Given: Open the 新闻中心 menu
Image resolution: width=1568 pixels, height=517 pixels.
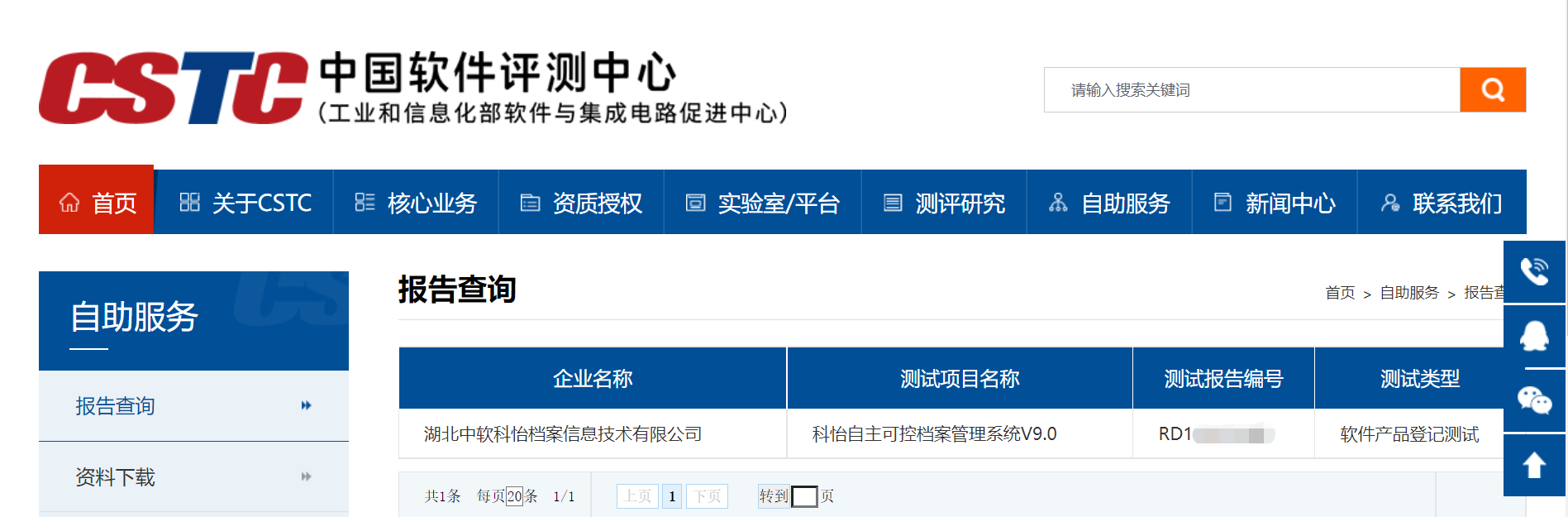Looking at the screenshot, I should click(1275, 203).
